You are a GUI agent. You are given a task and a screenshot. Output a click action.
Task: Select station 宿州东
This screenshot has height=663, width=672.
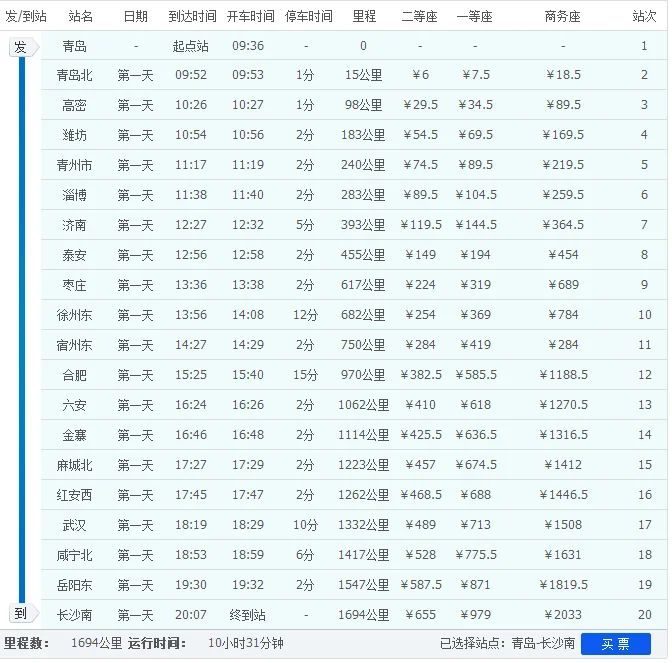coord(75,345)
